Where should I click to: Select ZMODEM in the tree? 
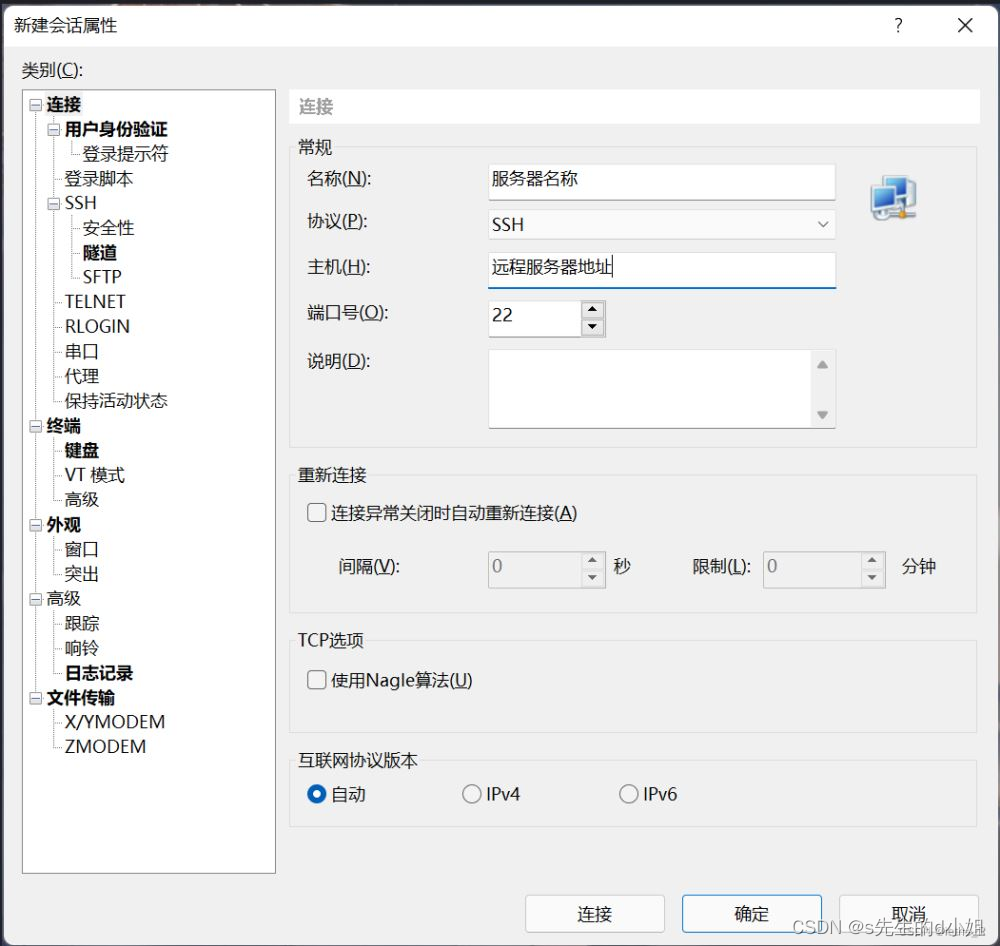pyautogui.click(x=105, y=747)
